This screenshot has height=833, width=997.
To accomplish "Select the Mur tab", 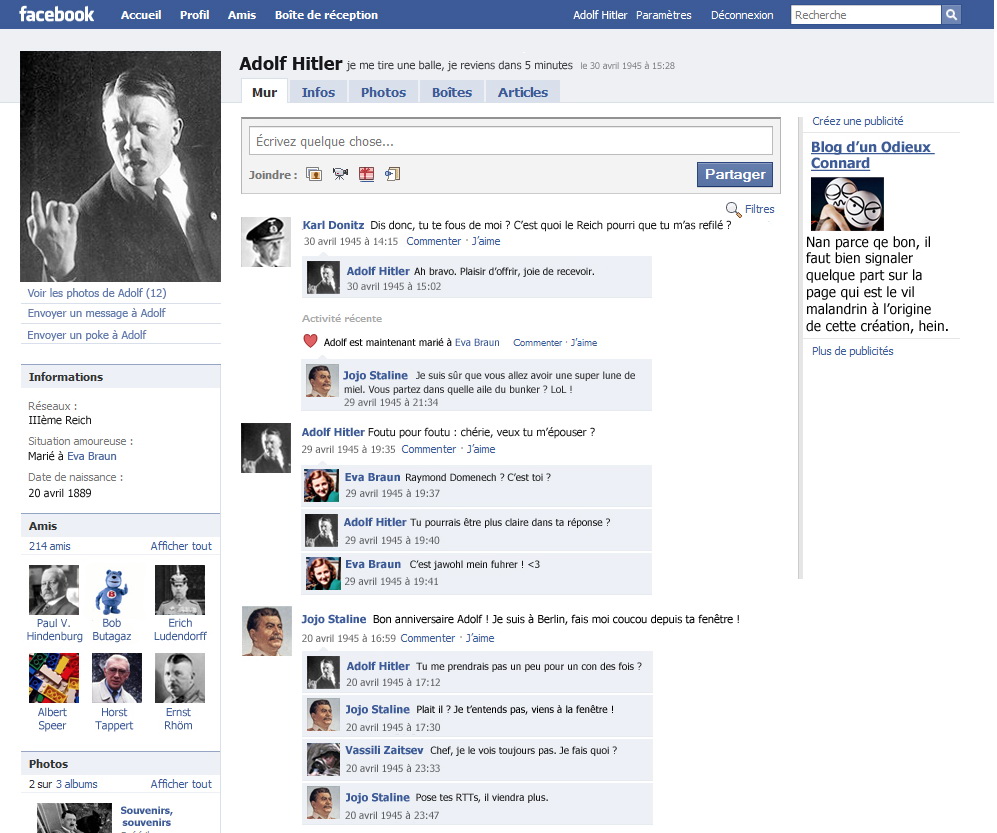I will pos(265,92).
